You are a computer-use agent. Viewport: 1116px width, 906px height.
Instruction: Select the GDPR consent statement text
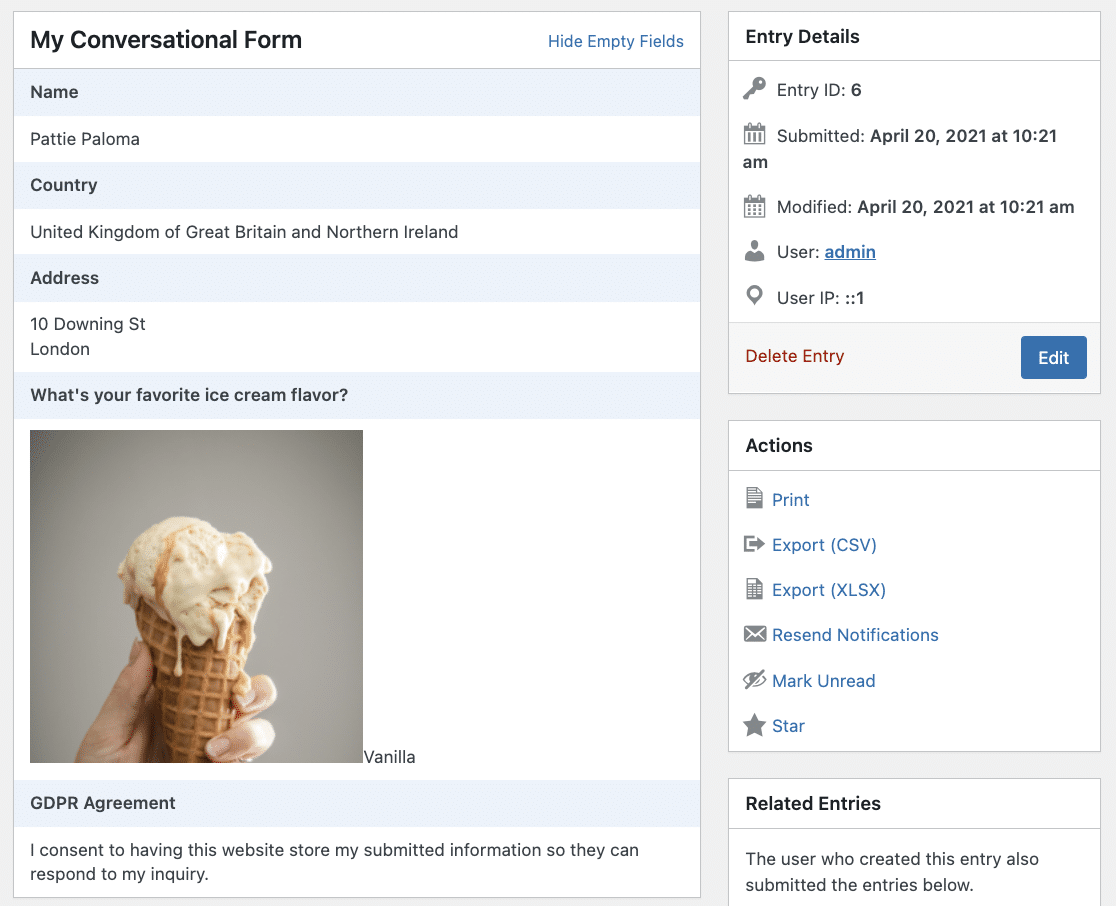pyautogui.click(x=335, y=862)
